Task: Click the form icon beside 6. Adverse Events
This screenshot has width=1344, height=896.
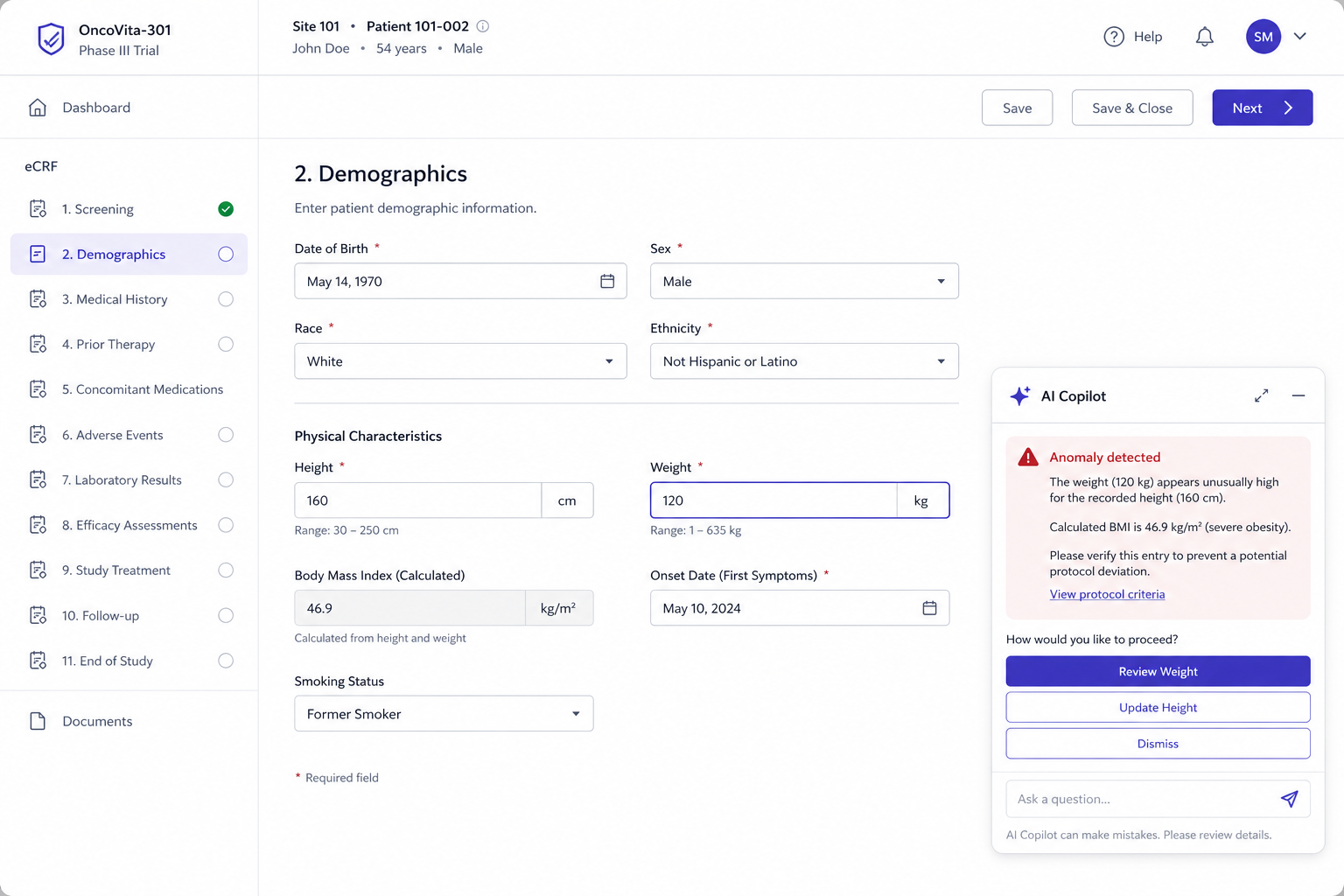Action: point(38,435)
